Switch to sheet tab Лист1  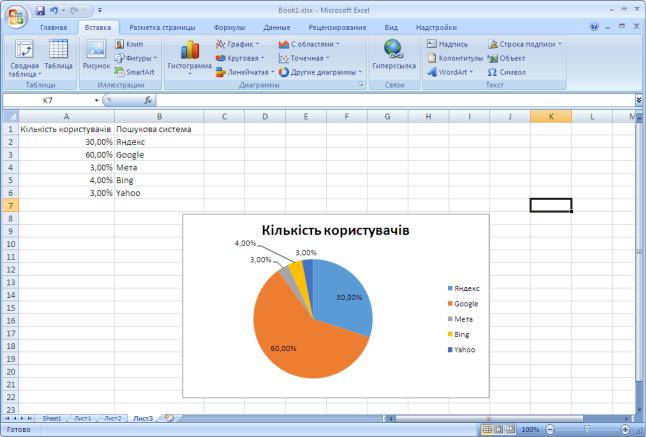[83, 418]
